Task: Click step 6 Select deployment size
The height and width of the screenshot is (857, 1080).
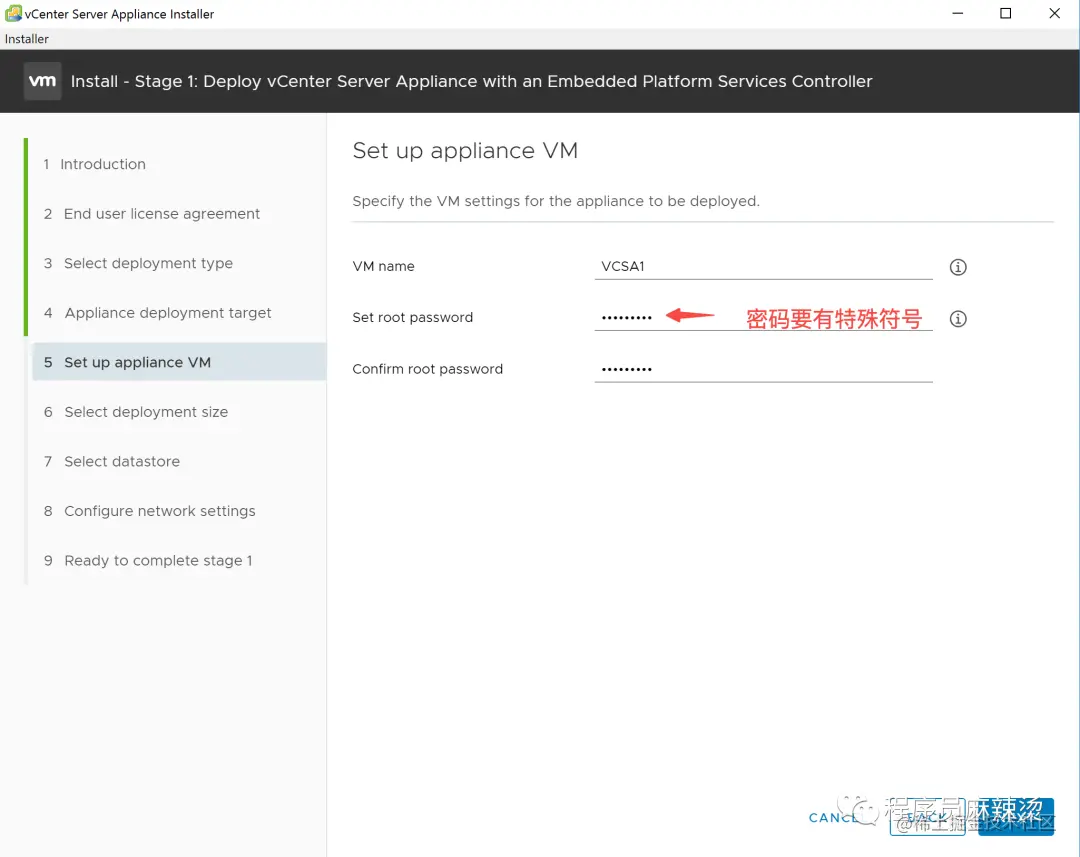Action: [136, 412]
